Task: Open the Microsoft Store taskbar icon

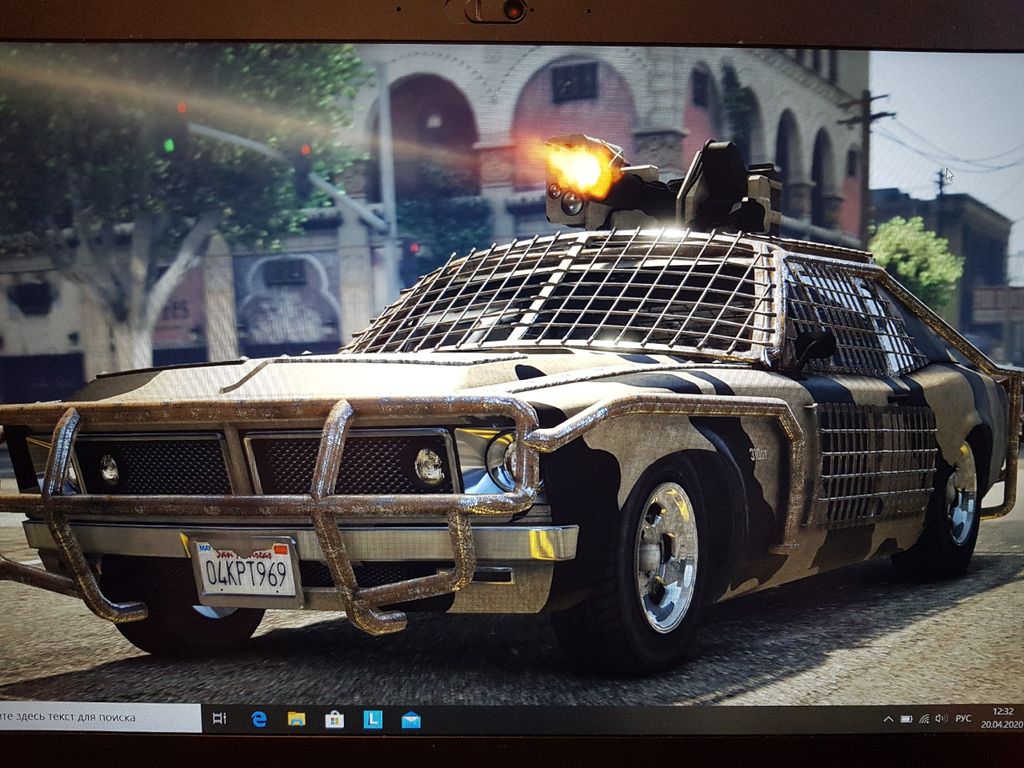Action: pyautogui.click(x=334, y=719)
